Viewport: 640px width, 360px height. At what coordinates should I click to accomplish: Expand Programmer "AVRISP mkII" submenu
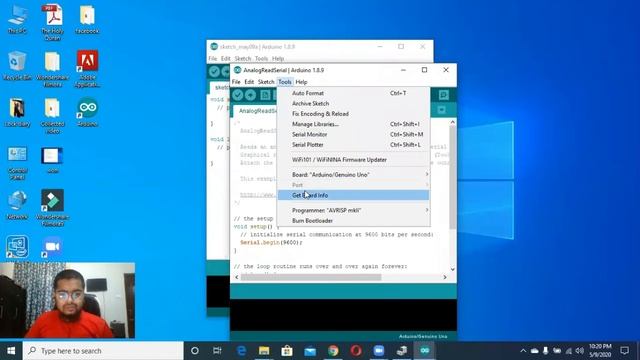(x=353, y=210)
